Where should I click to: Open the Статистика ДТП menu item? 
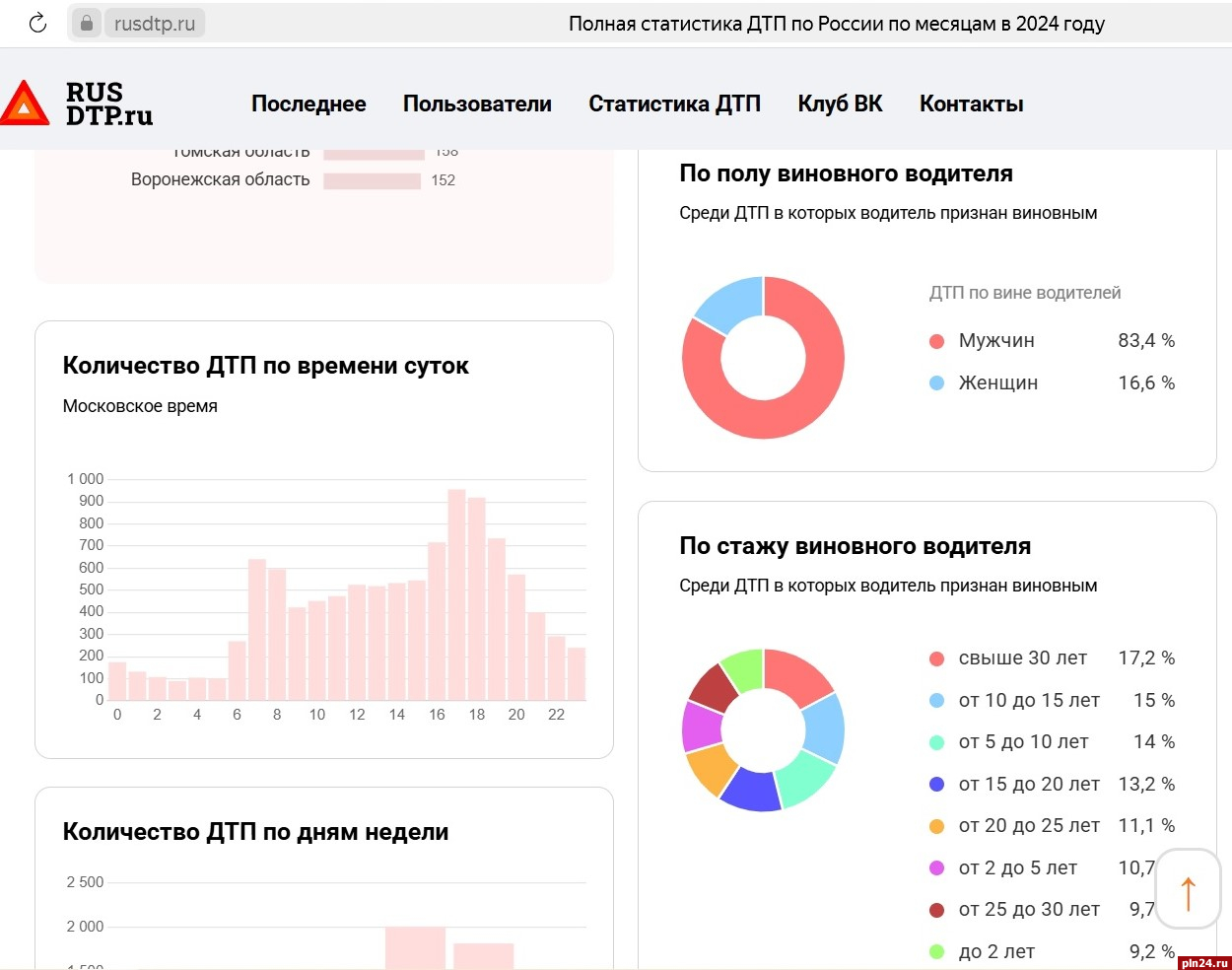(674, 104)
